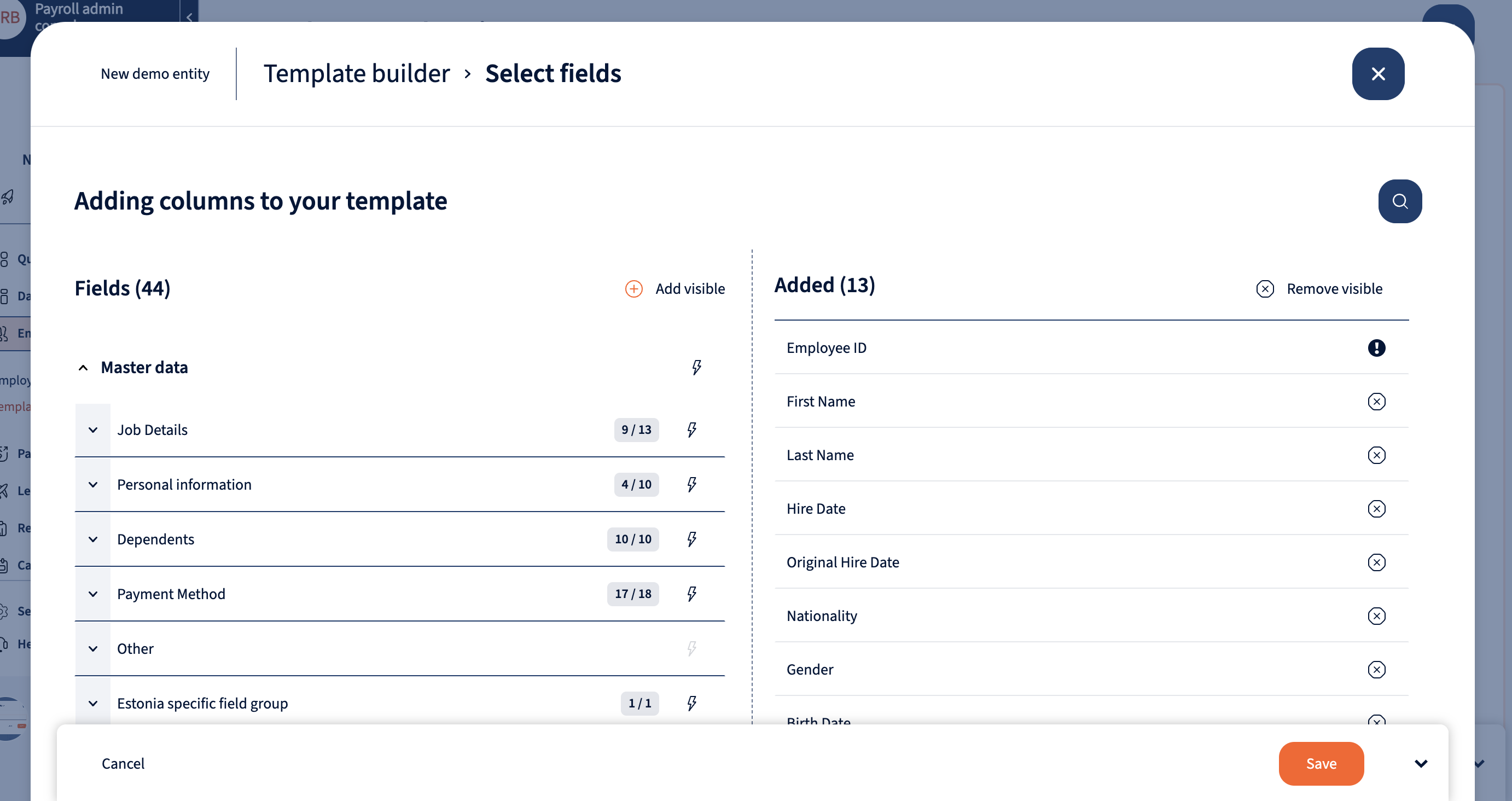Remove Gender from added fields
1512x801 pixels.
(x=1376, y=669)
